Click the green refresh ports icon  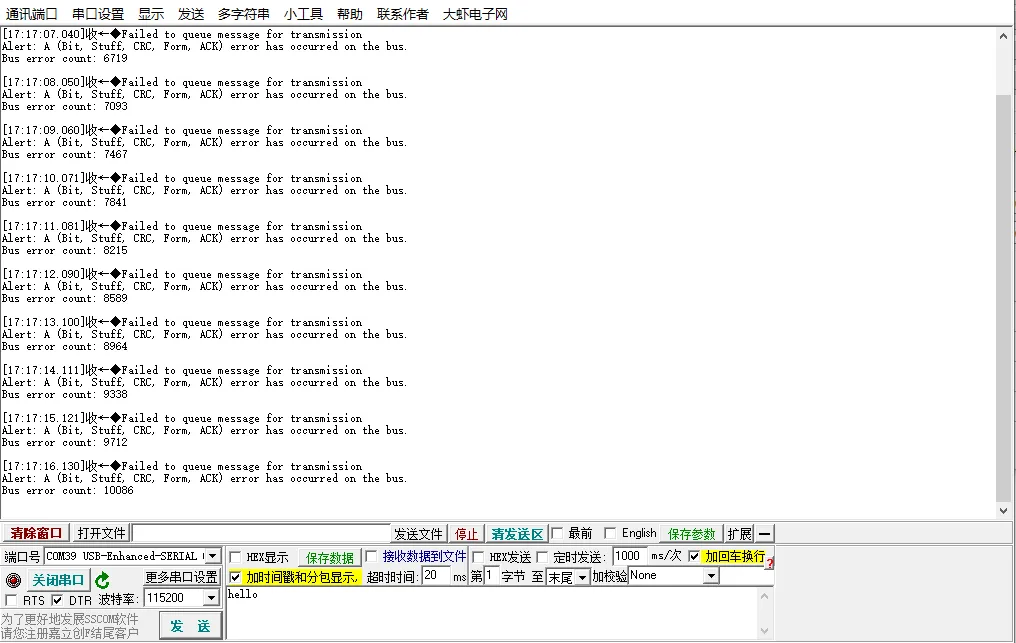coord(102,580)
